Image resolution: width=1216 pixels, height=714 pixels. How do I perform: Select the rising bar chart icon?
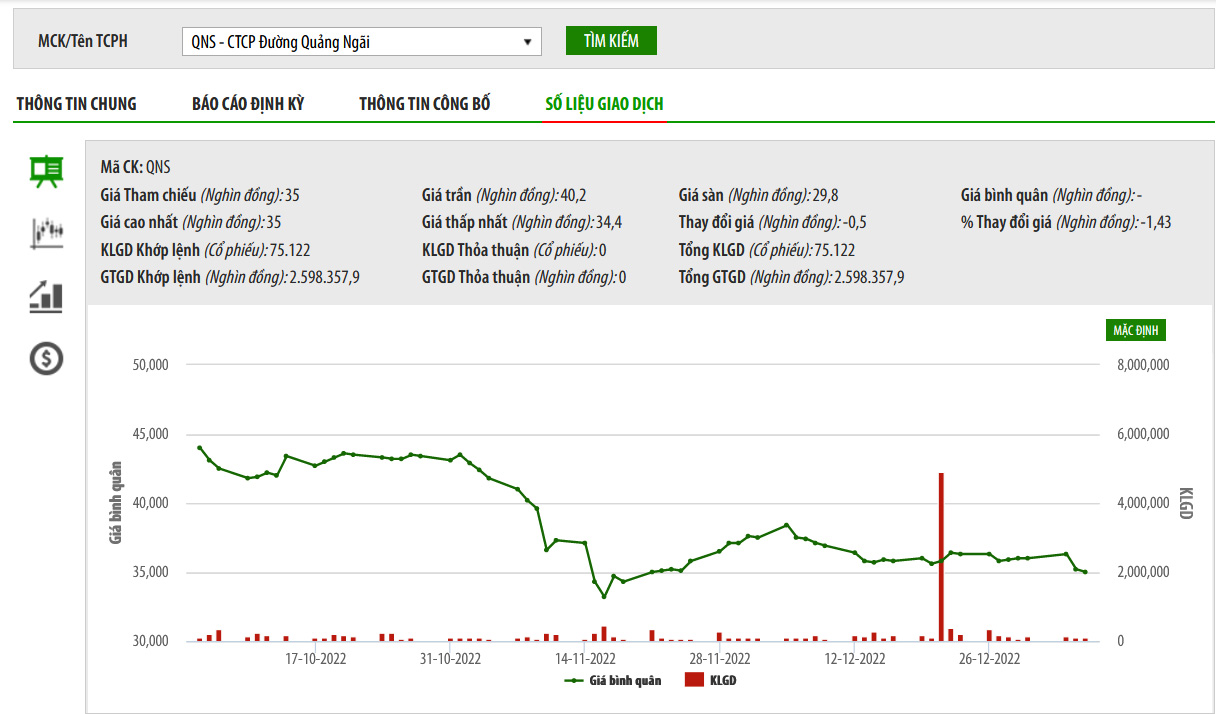[x=46, y=296]
